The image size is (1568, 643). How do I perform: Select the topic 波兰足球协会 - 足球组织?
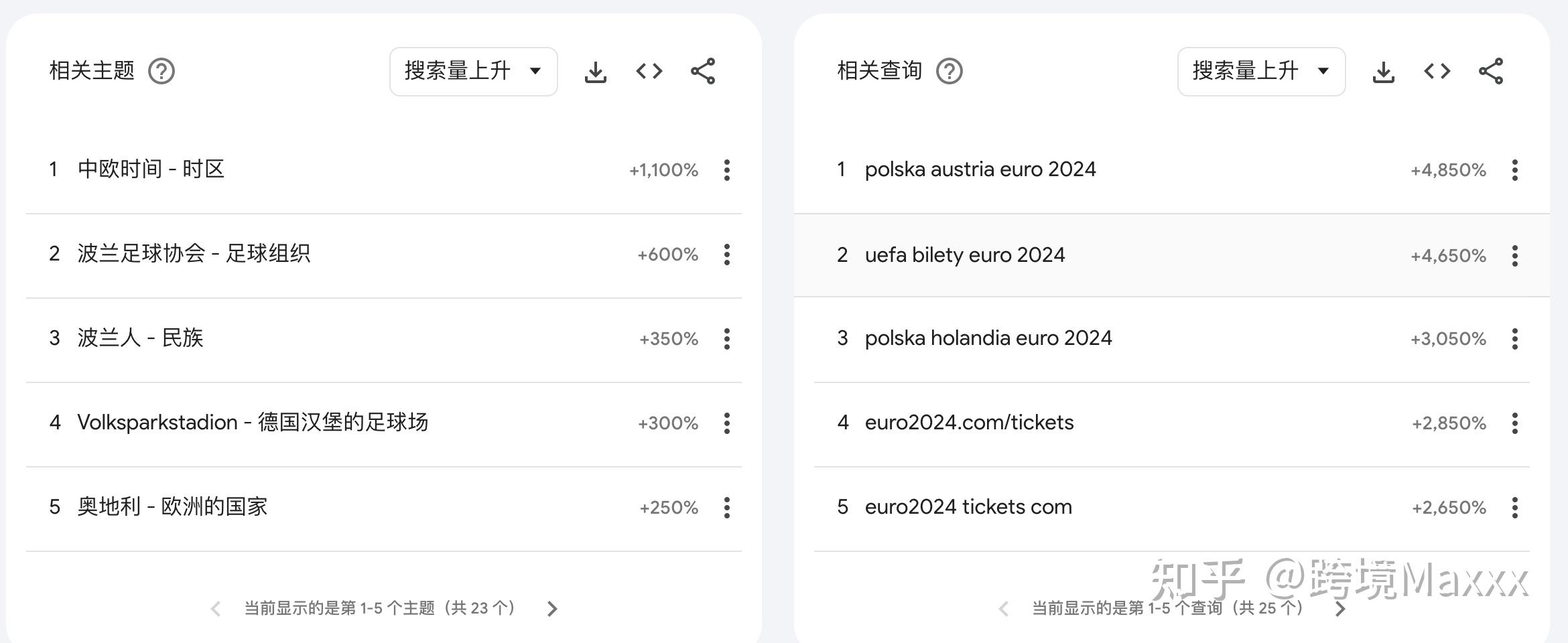[193, 255]
